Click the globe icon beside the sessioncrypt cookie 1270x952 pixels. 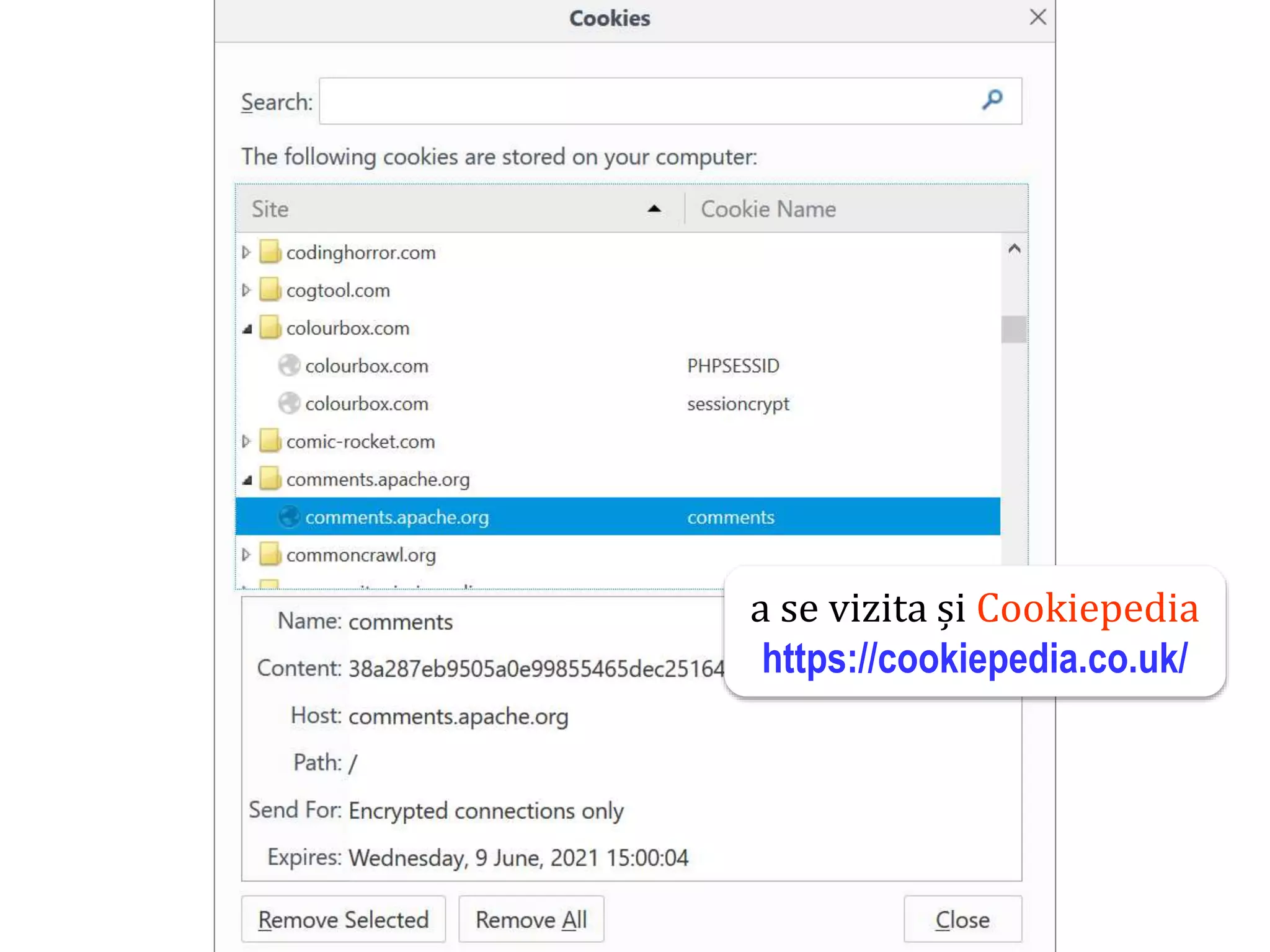(289, 403)
